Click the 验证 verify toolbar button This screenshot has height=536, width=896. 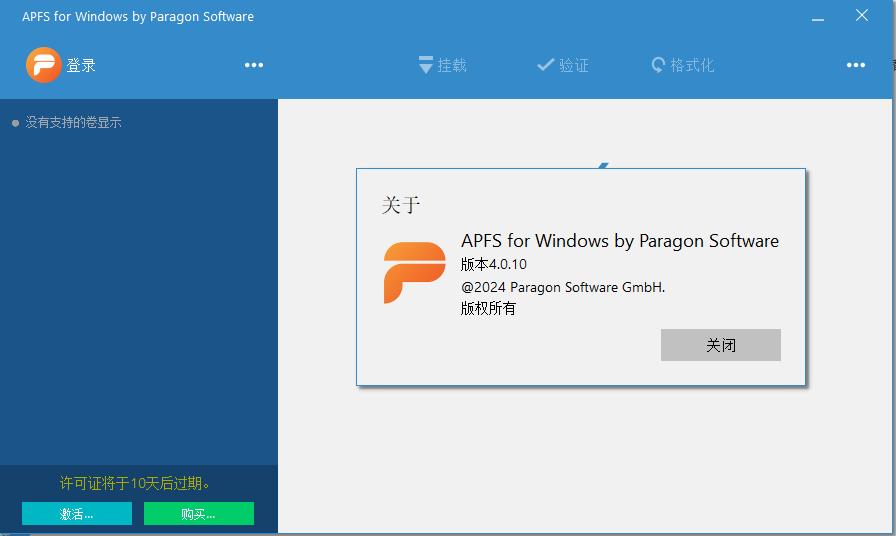563,65
